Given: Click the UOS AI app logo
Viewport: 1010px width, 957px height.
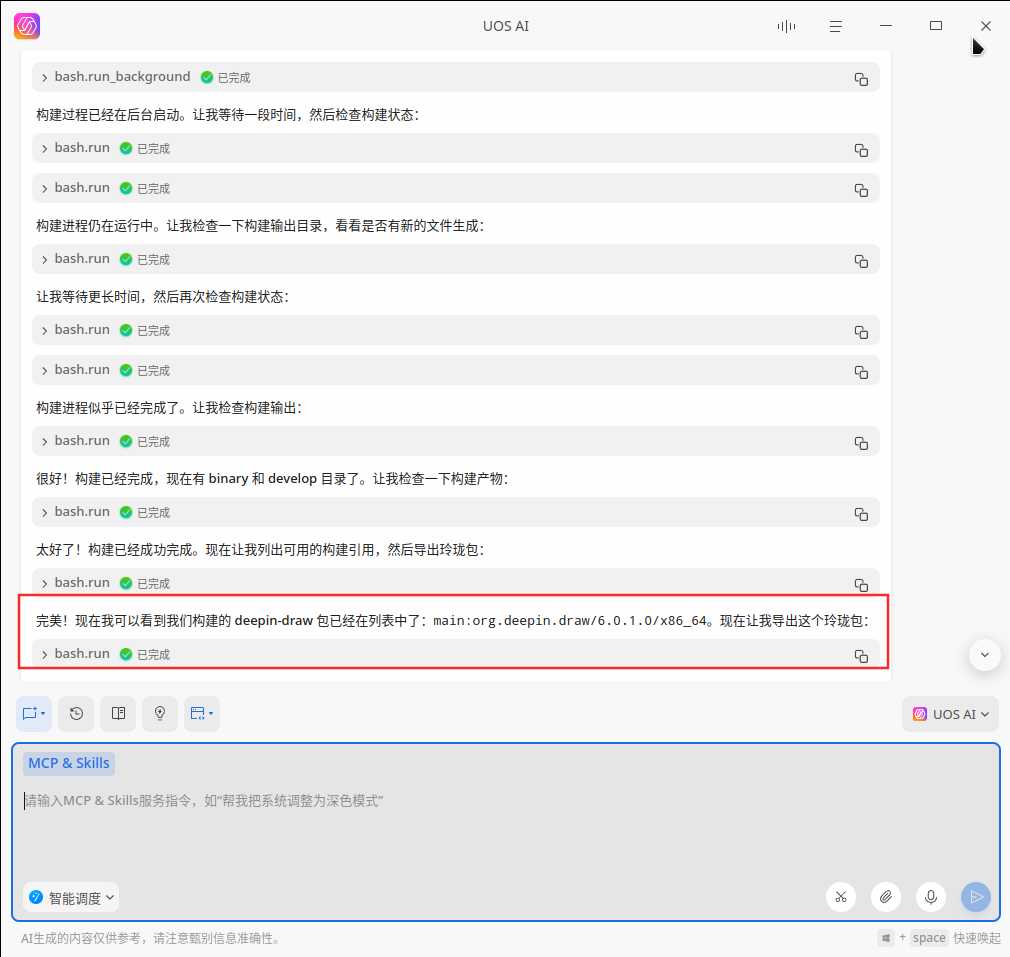Looking at the screenshot, I should click(x=27, y=26).
